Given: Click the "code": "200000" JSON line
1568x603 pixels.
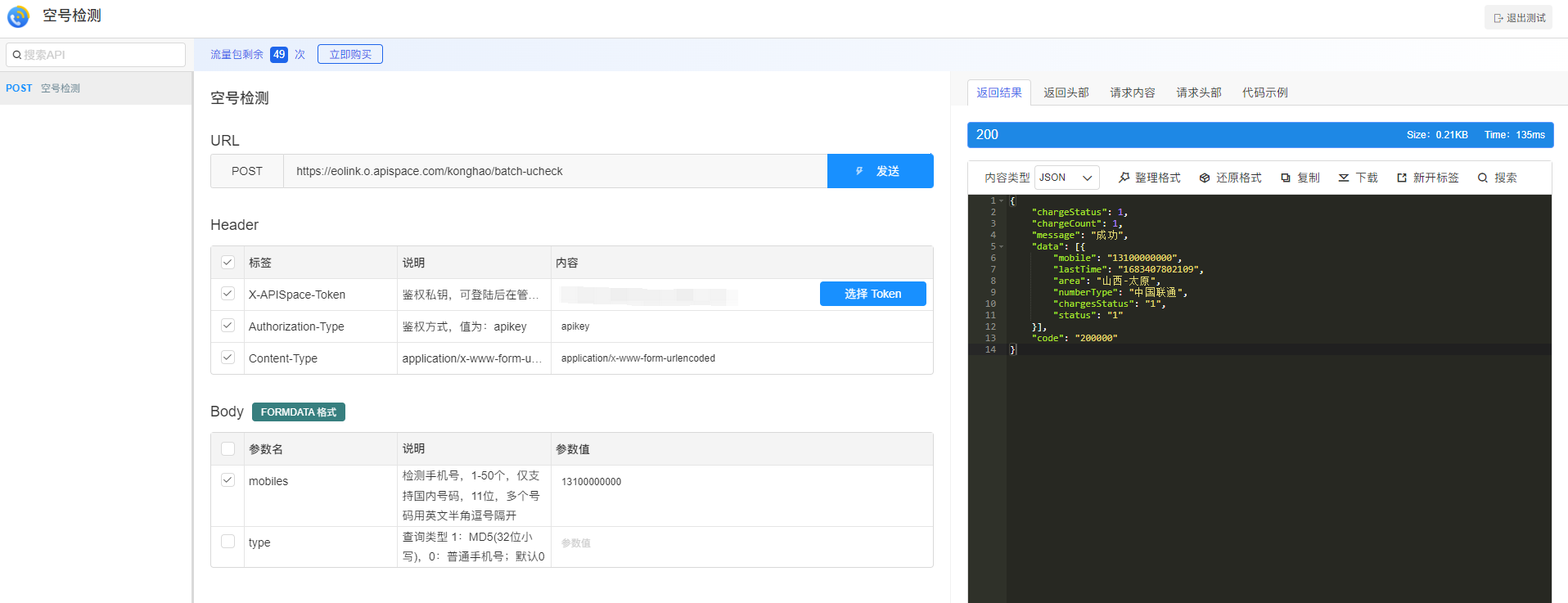Looking at the screenshot, I should tap(1075, 338).
